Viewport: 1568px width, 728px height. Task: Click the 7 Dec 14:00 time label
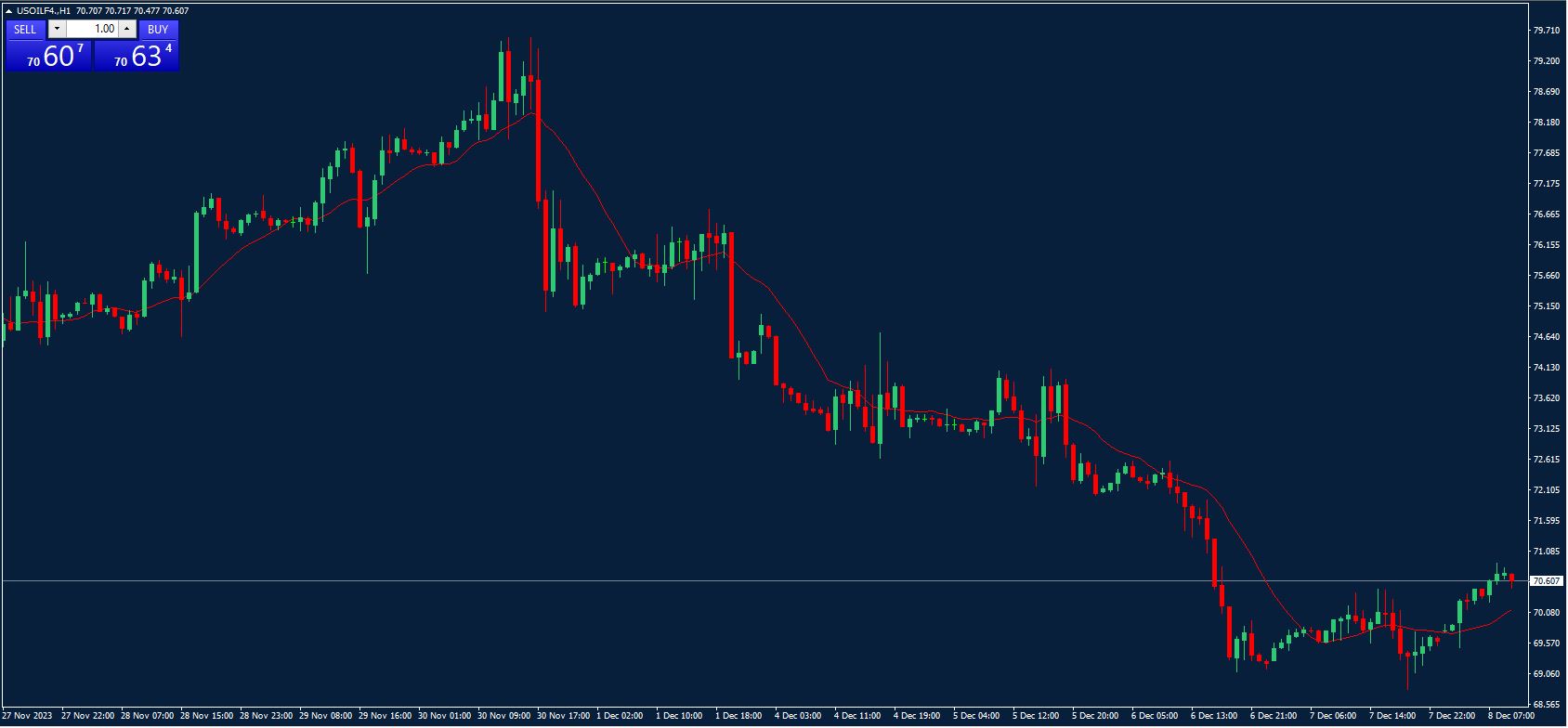(x=1392, y=716)
